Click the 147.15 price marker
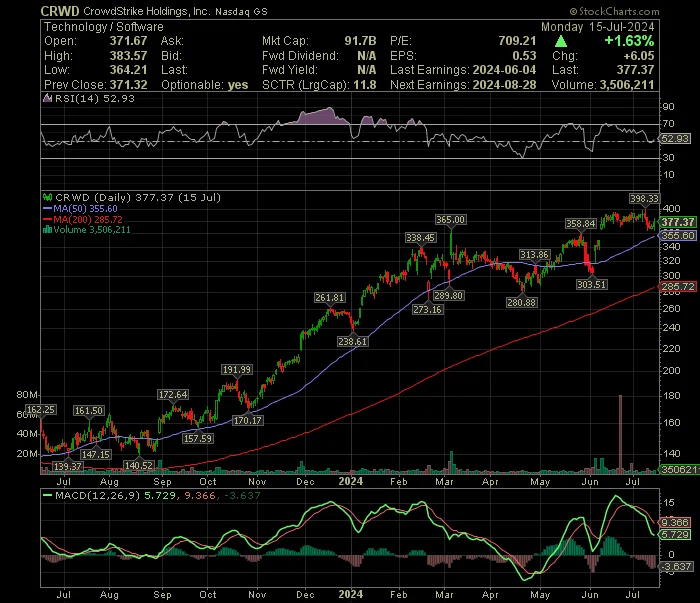 coord(96,454)
